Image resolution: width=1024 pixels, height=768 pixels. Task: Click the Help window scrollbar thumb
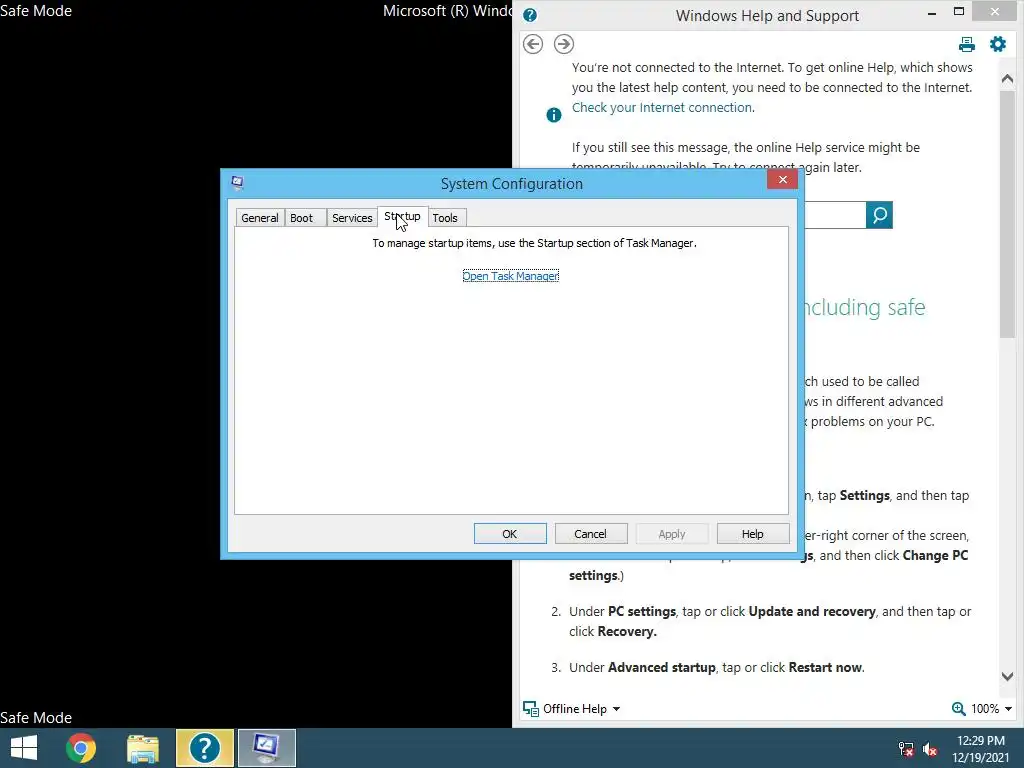click(1007, 214)
